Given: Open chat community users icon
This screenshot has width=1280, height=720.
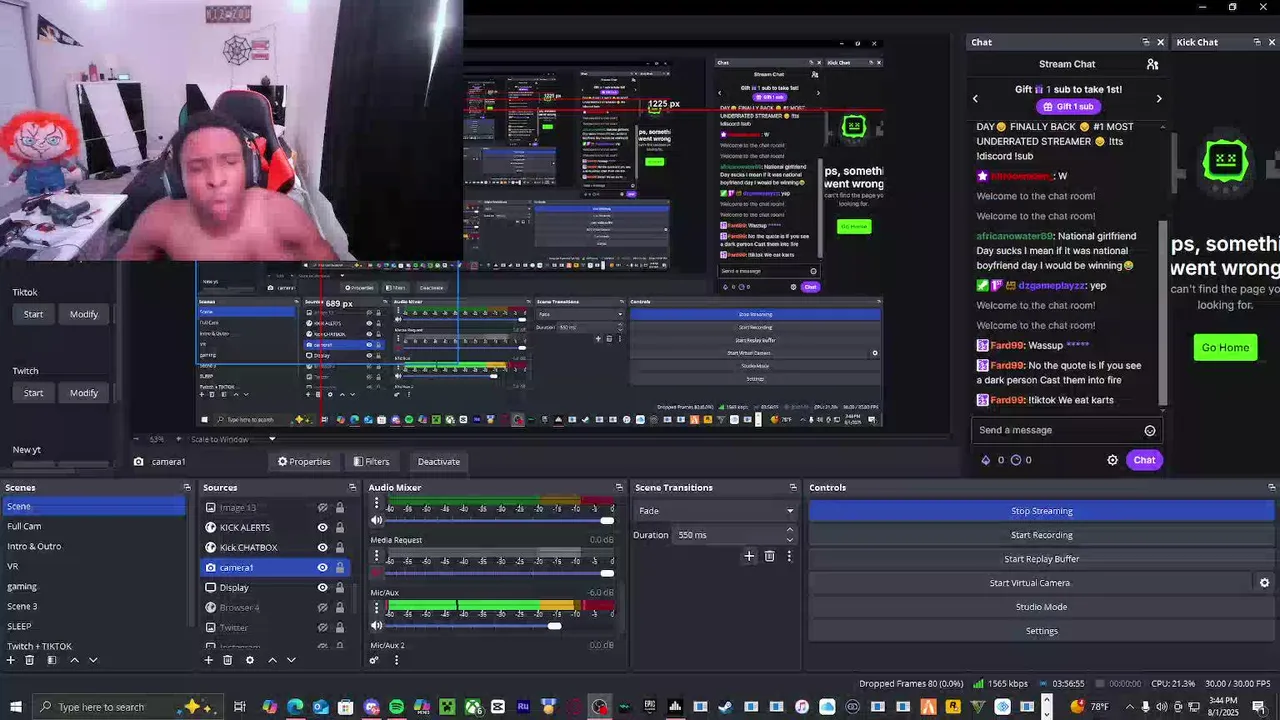Looking at the screenshot, I should pos(1152,64).
